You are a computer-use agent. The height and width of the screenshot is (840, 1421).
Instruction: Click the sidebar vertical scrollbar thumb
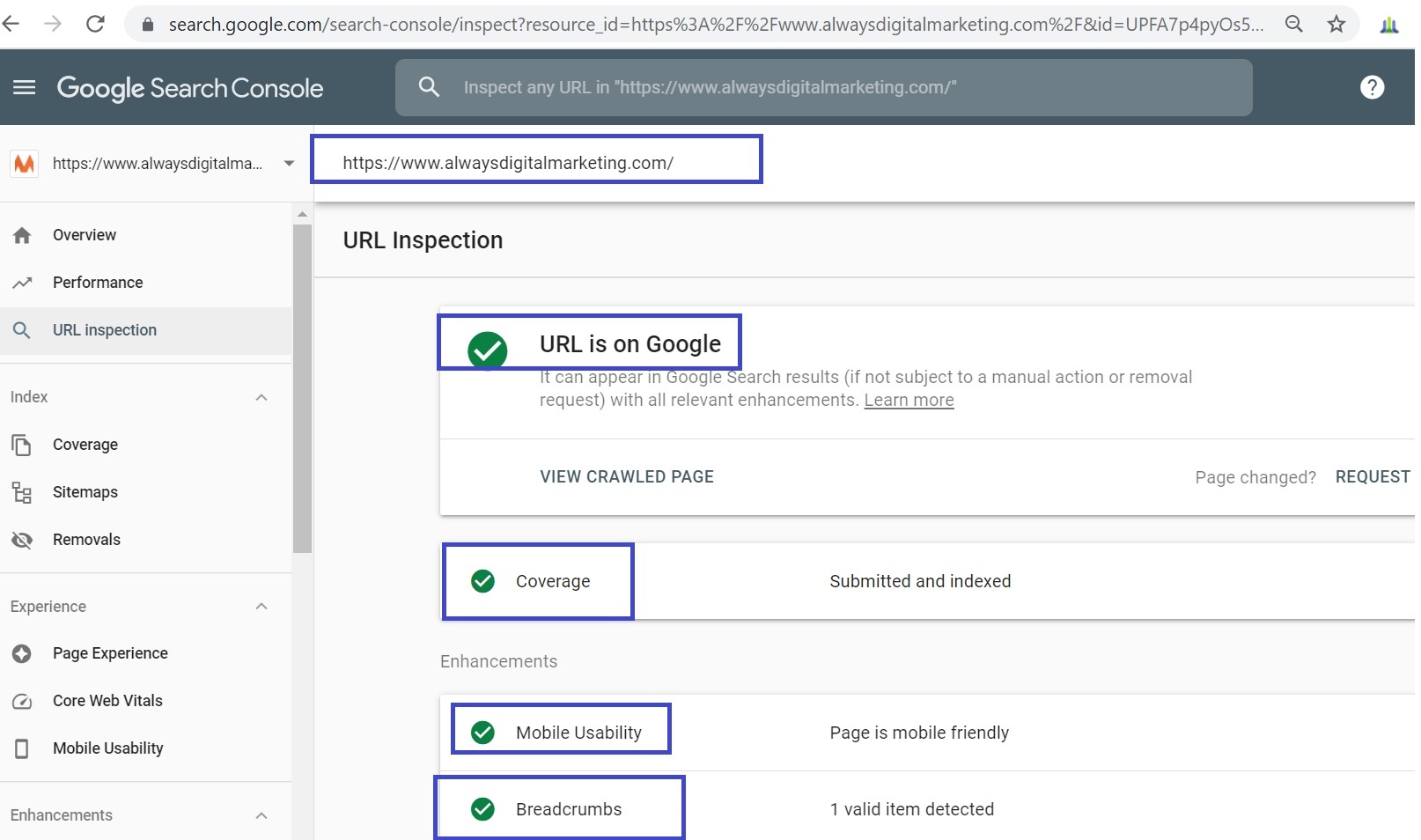302,388
